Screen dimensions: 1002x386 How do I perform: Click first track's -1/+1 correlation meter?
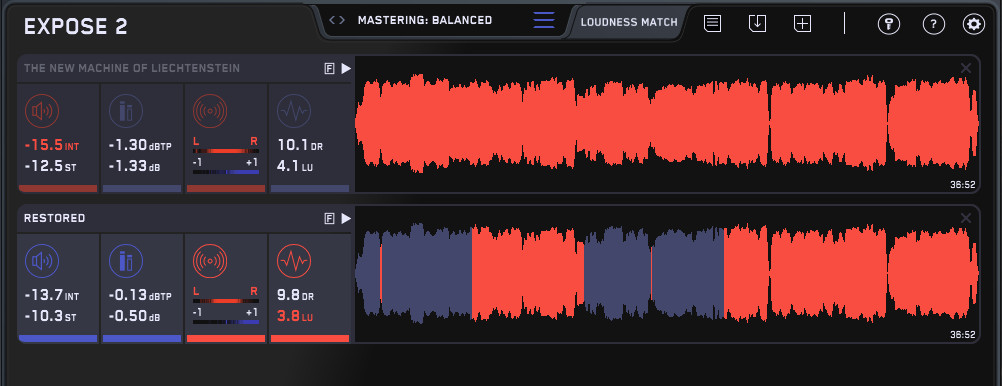226,172
